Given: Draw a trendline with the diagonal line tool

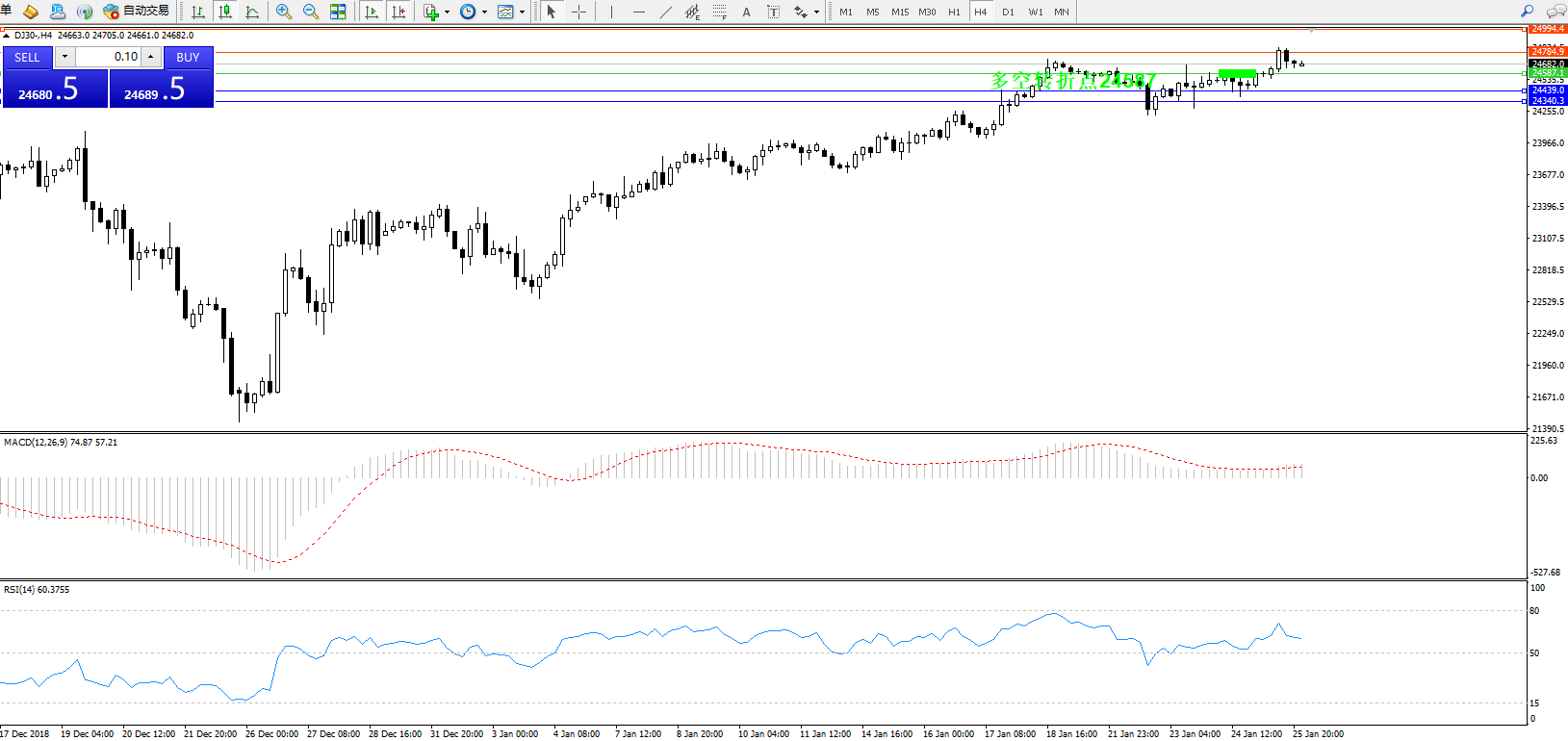Looking at the screenshot, I should pos(665,12).
